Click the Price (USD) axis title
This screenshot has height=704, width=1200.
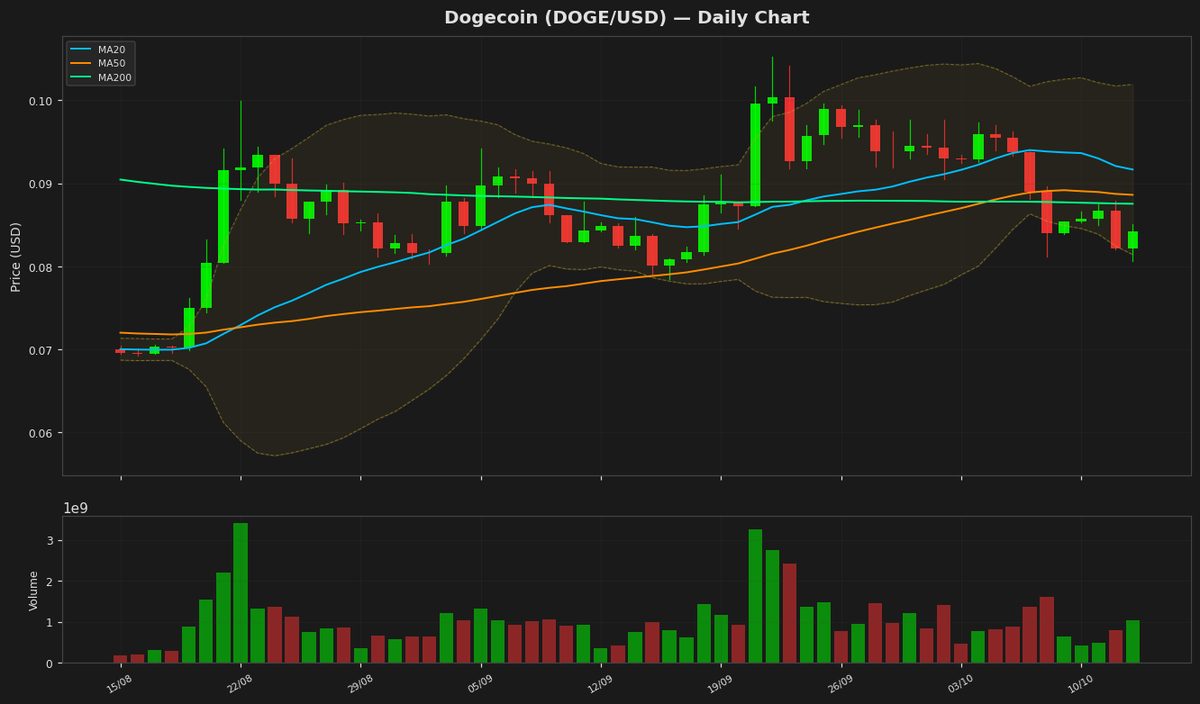pos(16,256)
